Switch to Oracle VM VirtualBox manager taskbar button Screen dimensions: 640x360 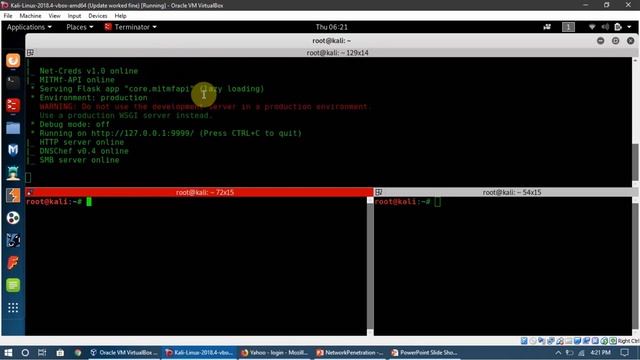pyautogui.click(x=124, y=353)
